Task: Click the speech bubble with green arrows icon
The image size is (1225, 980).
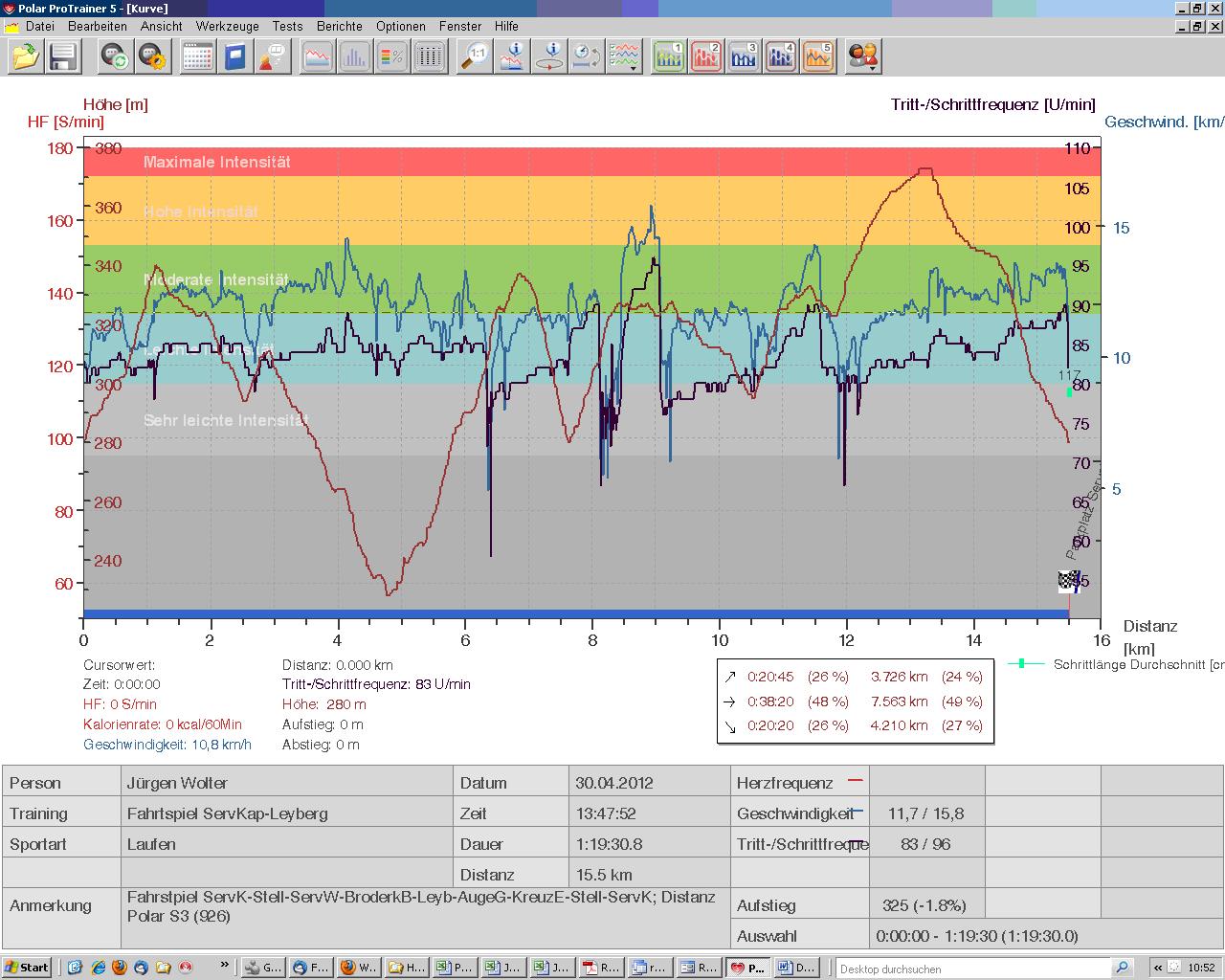Action: [116, 56]
